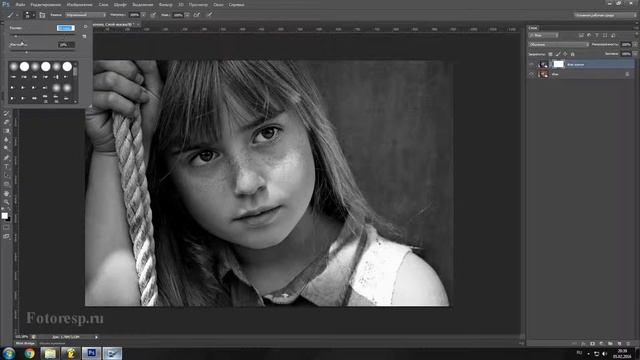The height and width of the screenshot is (360, 640).
Task: Enable pressure for opacity icon
Action: 153,15
